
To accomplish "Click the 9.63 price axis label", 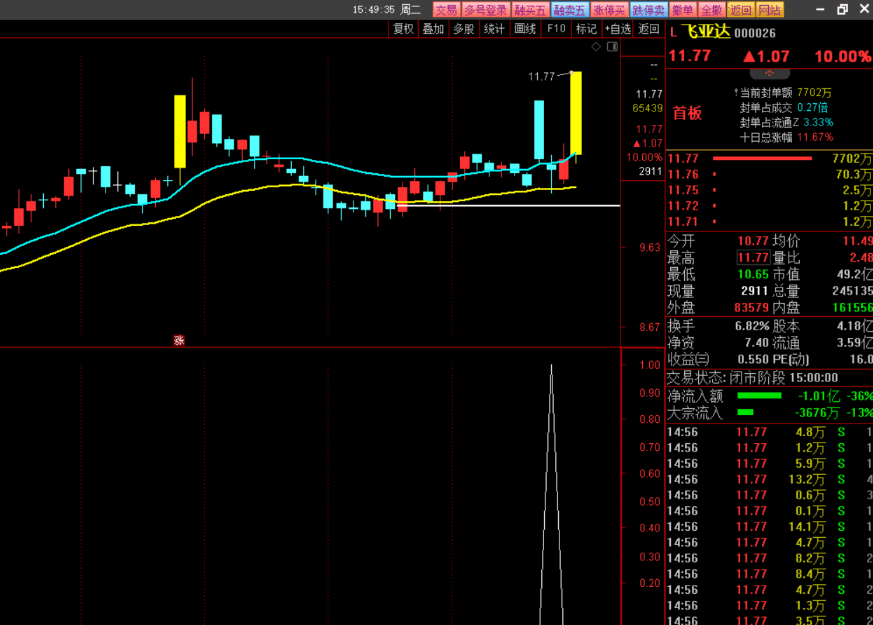I will pos(650,247).
